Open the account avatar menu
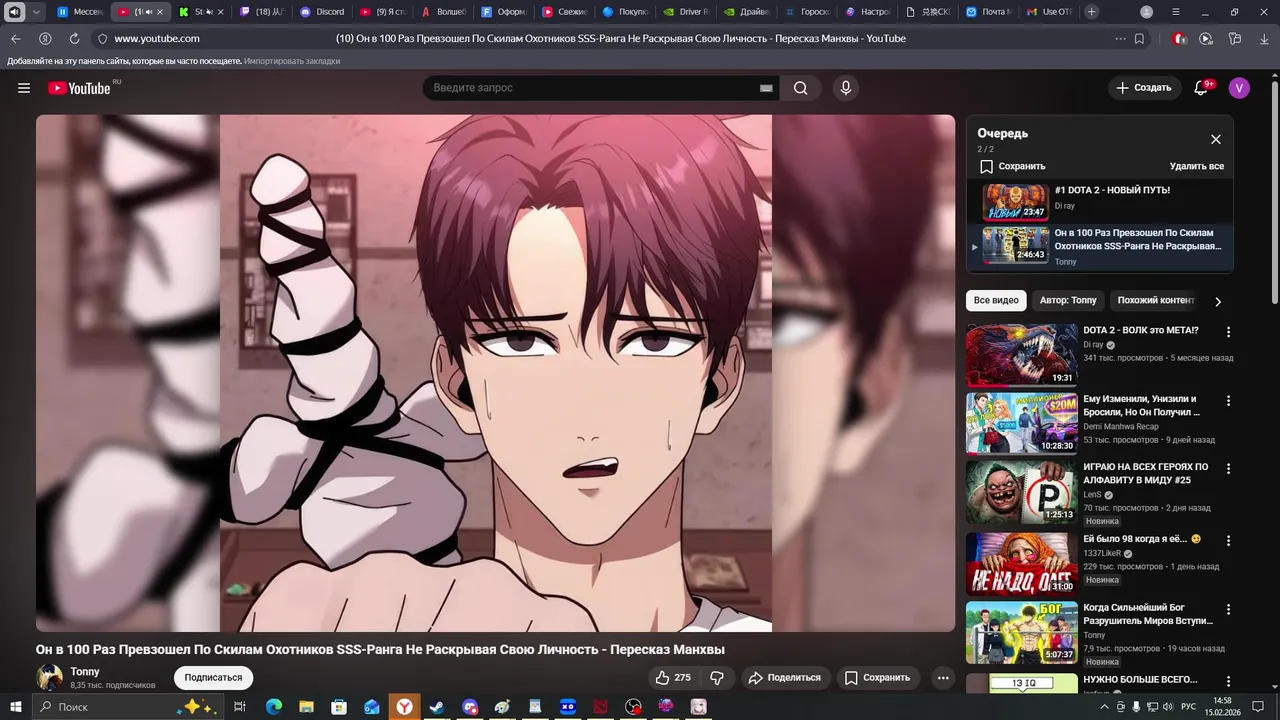 pos(1239,88)
